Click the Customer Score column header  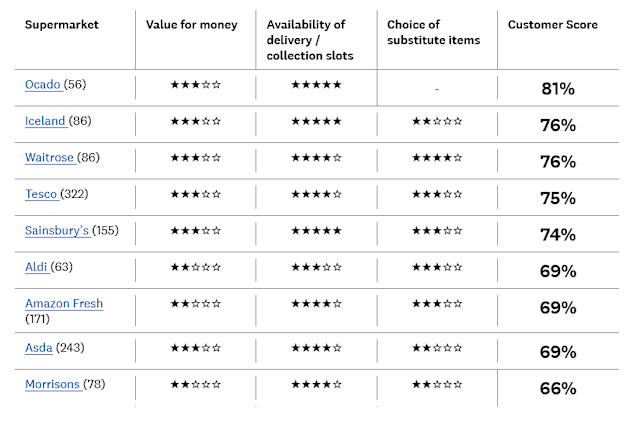point(553,25)
